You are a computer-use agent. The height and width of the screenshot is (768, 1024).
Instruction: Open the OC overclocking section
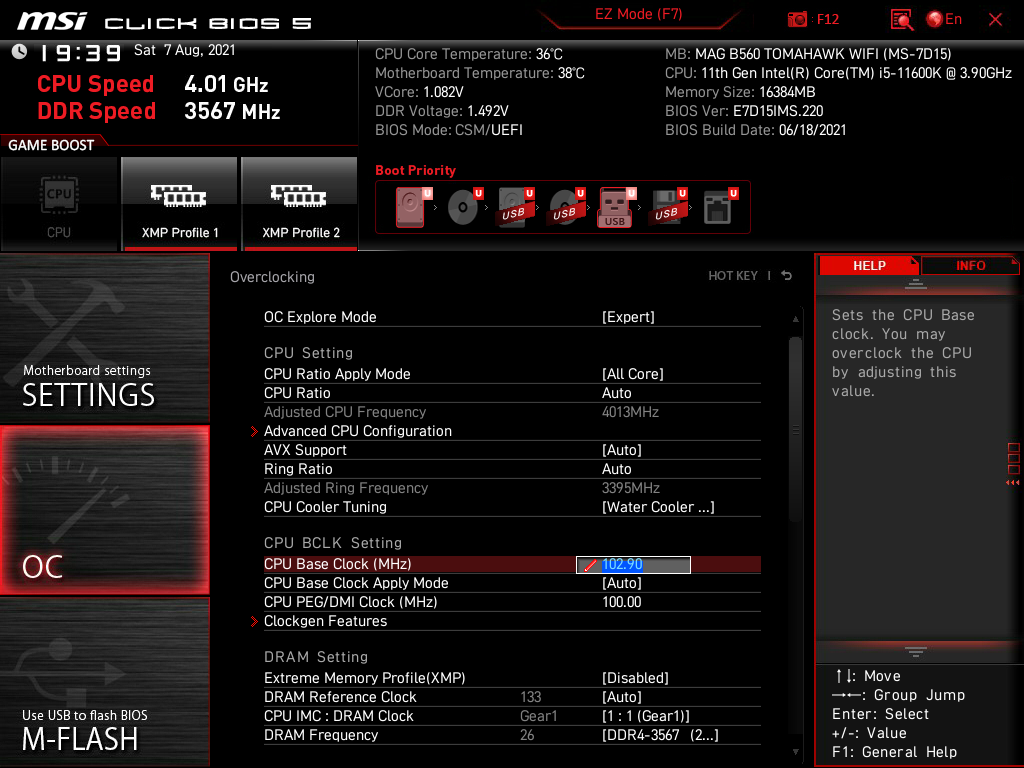pyautogui.click(x=104, y=510)
